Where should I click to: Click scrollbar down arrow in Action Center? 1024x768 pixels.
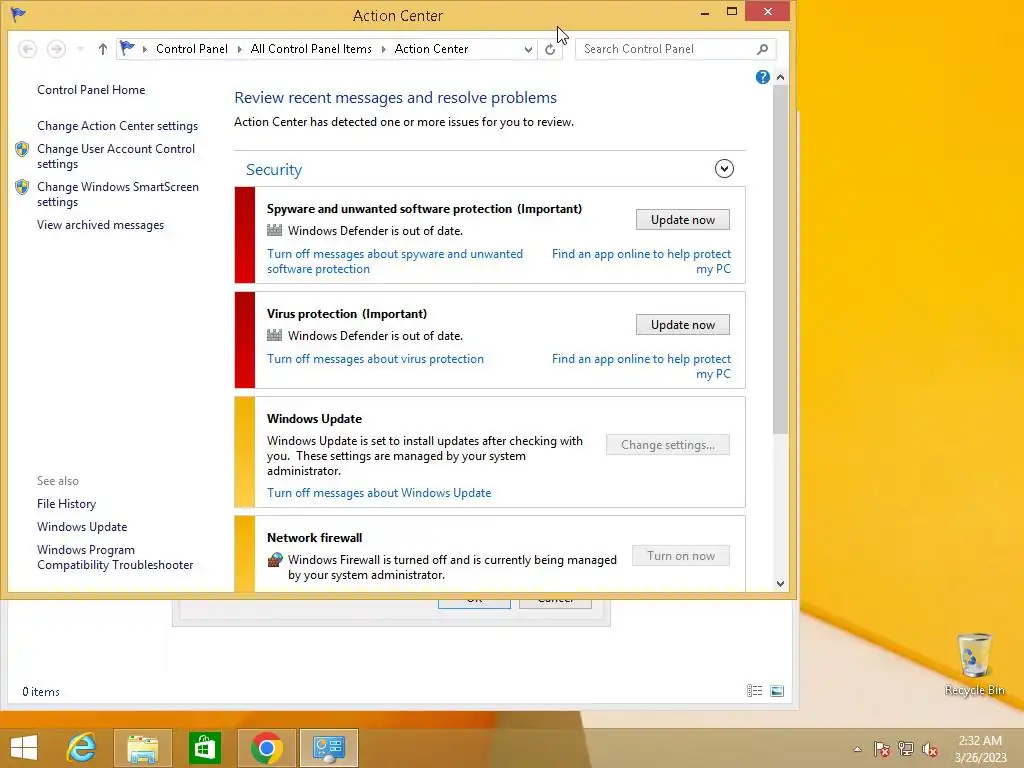pyautogui.click(x=780, y=584)
